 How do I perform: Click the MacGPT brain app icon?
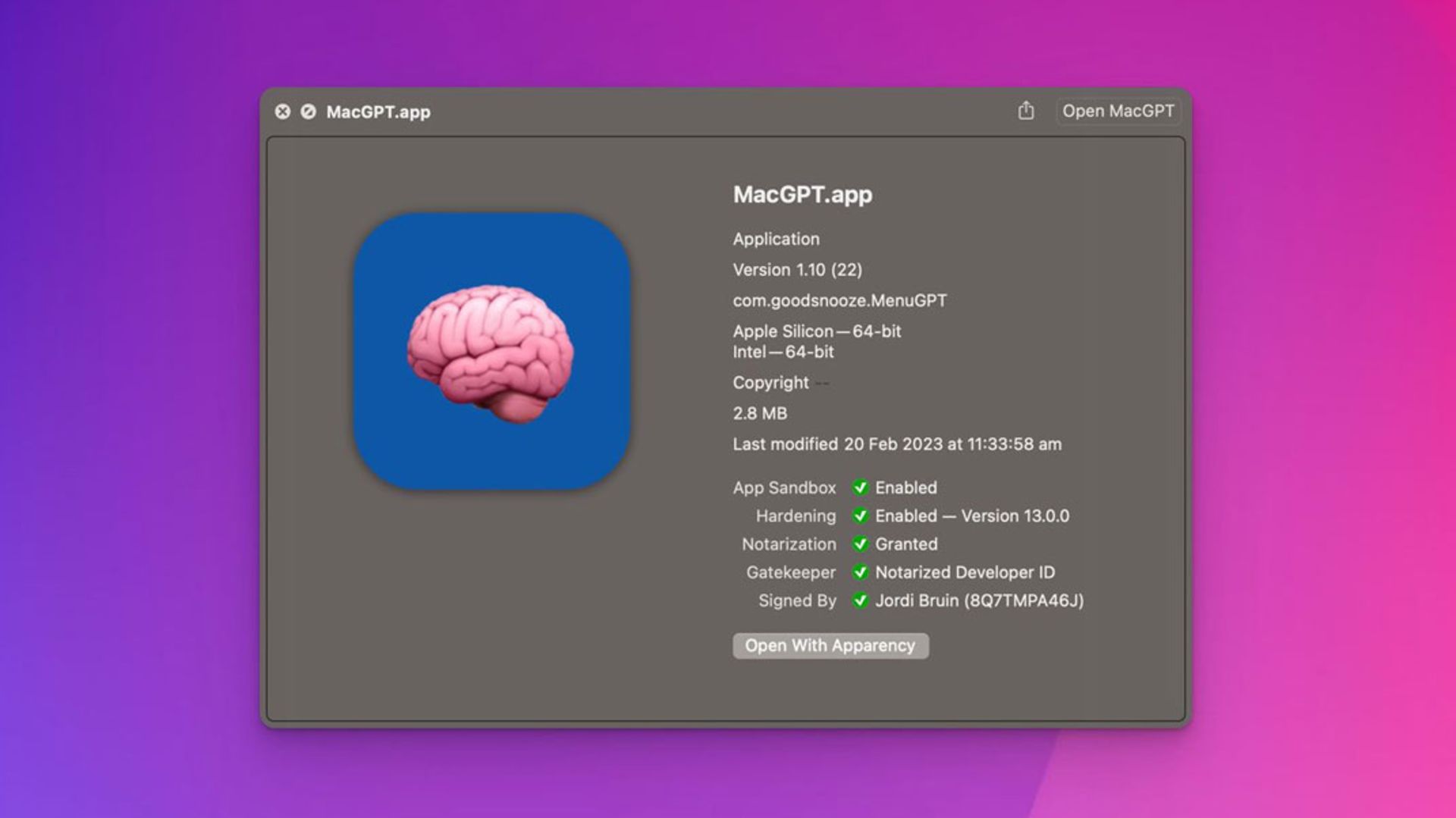491,351
